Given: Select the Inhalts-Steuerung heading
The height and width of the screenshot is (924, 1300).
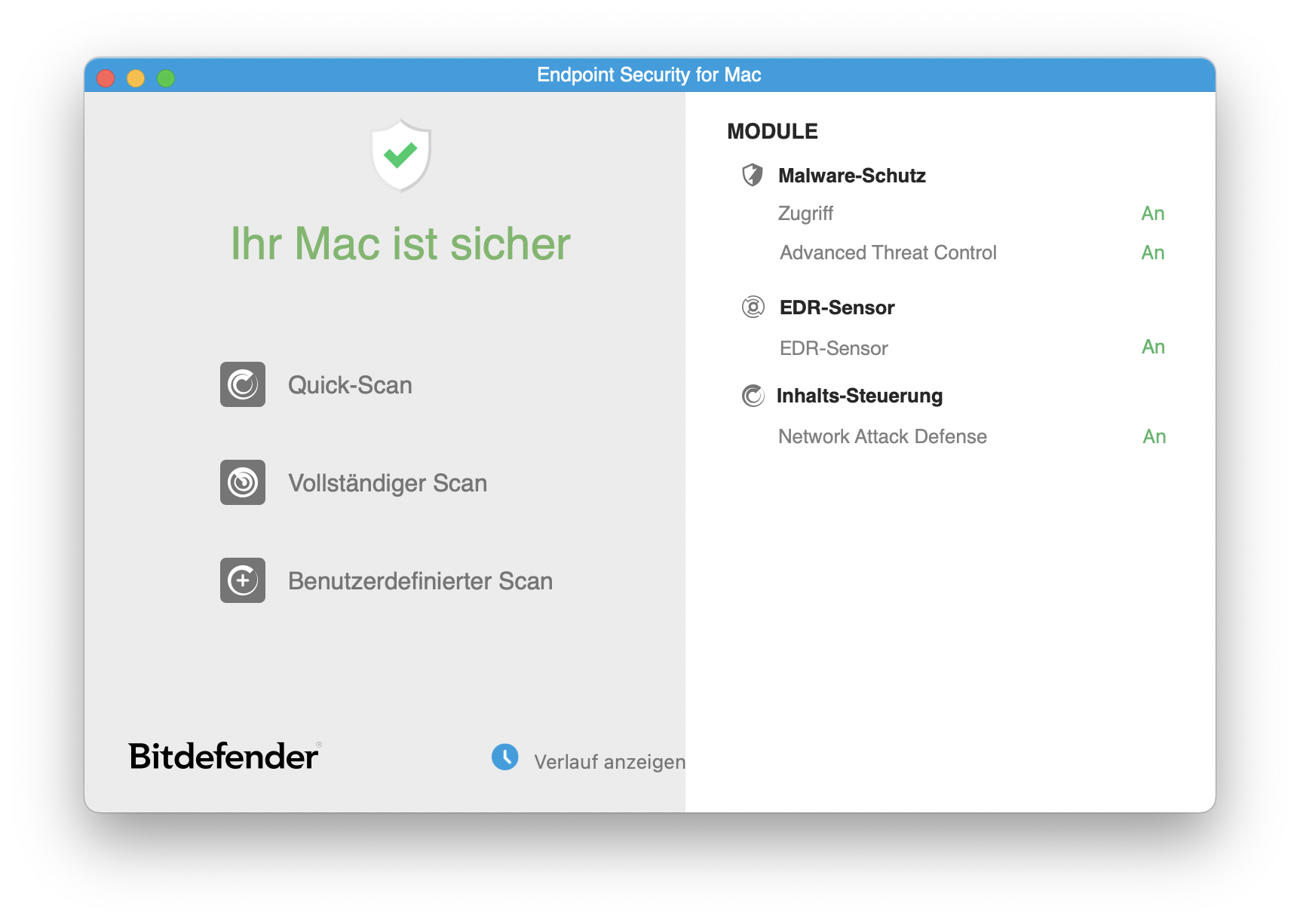Looking at the screenshot, I should [x=860, y=396].
